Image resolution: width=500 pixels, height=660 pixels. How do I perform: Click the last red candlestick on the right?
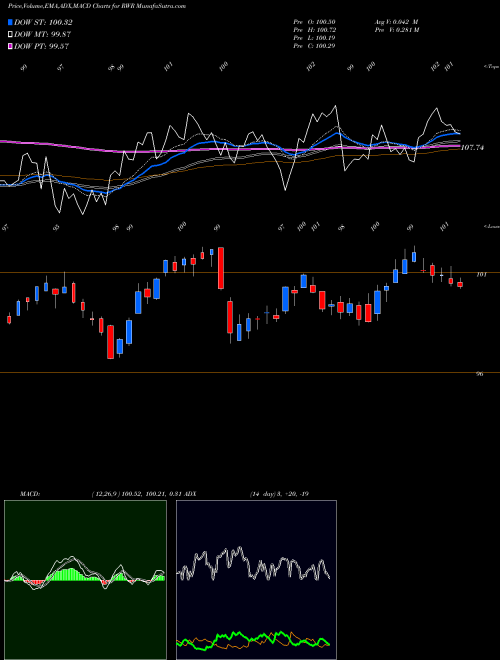click(x=460, y=284)
